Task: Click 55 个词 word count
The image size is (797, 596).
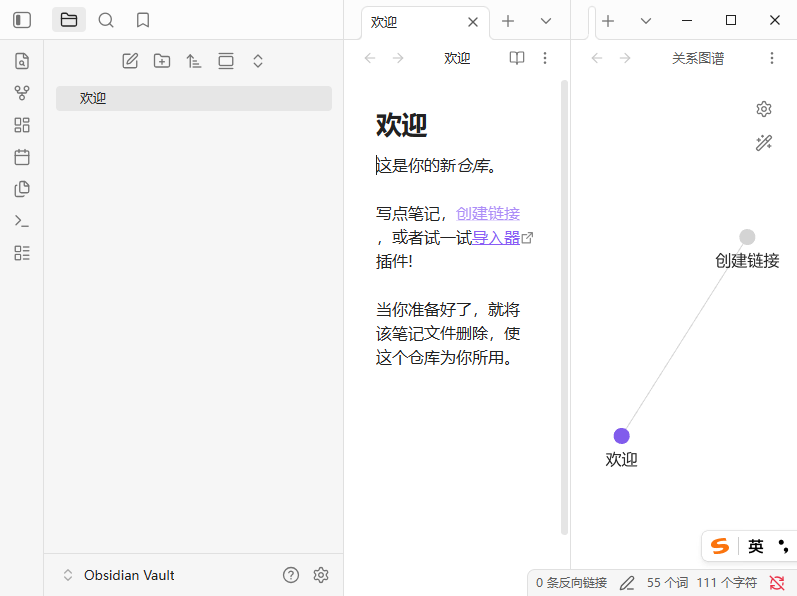Action: pyautogui.click(x=667, y=583)
